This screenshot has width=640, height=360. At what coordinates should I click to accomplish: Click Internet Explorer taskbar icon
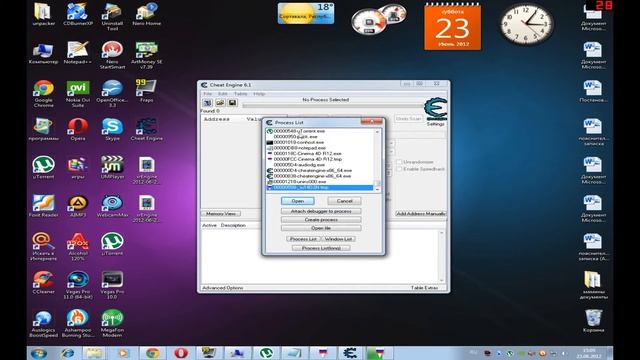pos(67,353)
